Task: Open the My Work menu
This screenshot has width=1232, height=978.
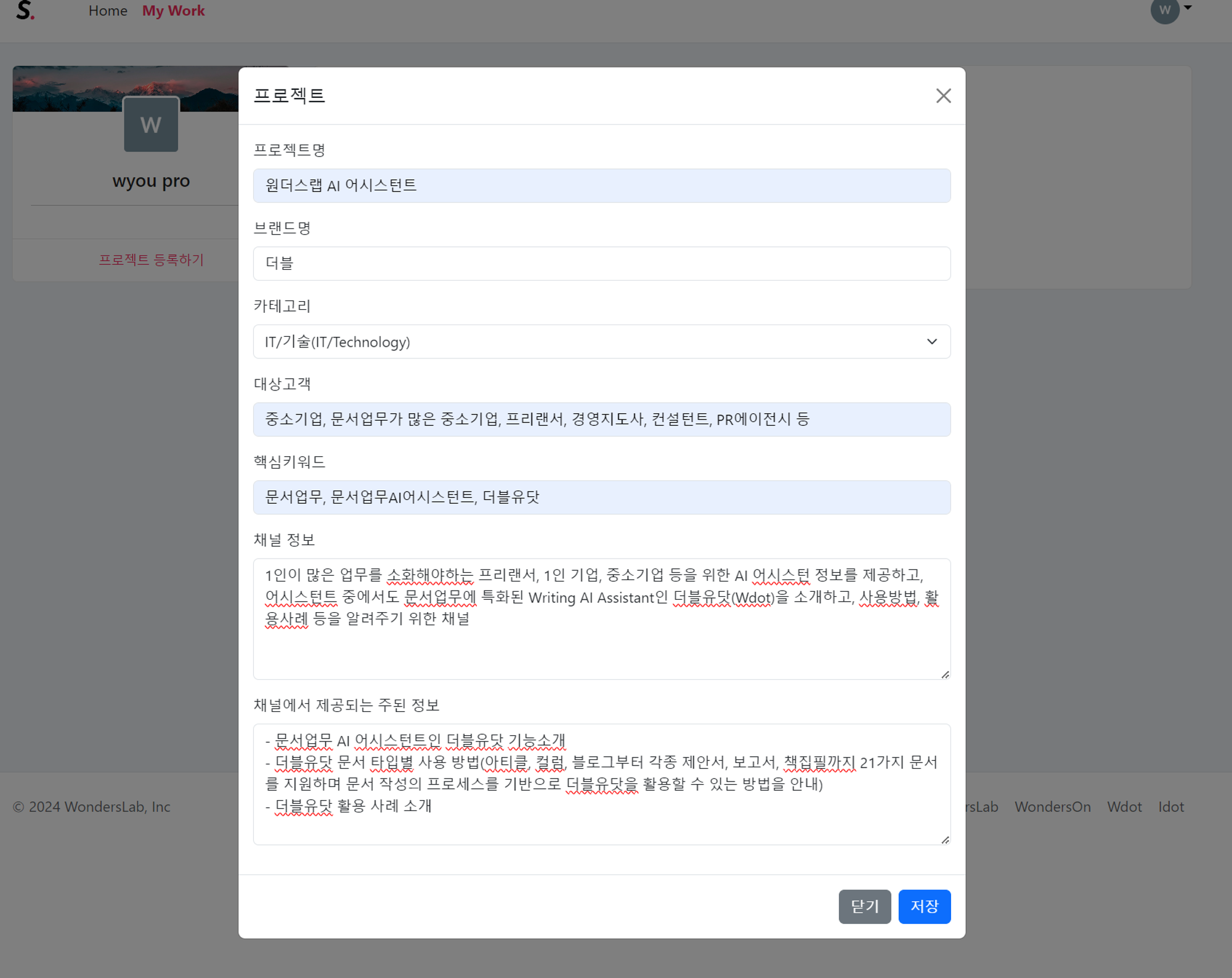Action: point(173,10)
